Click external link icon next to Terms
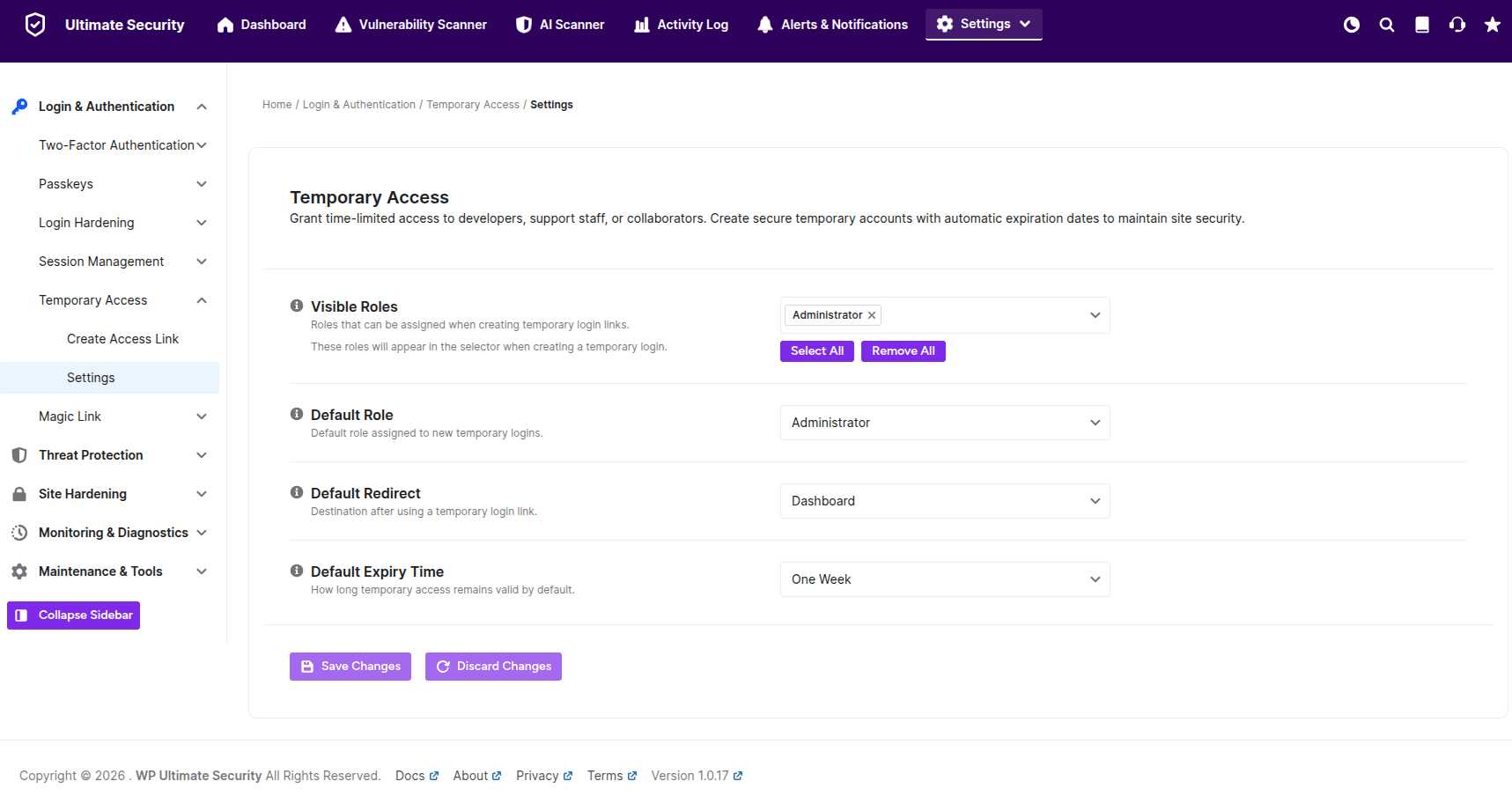1512x796 pixels. pyautogui.click(x=632, y=776)
